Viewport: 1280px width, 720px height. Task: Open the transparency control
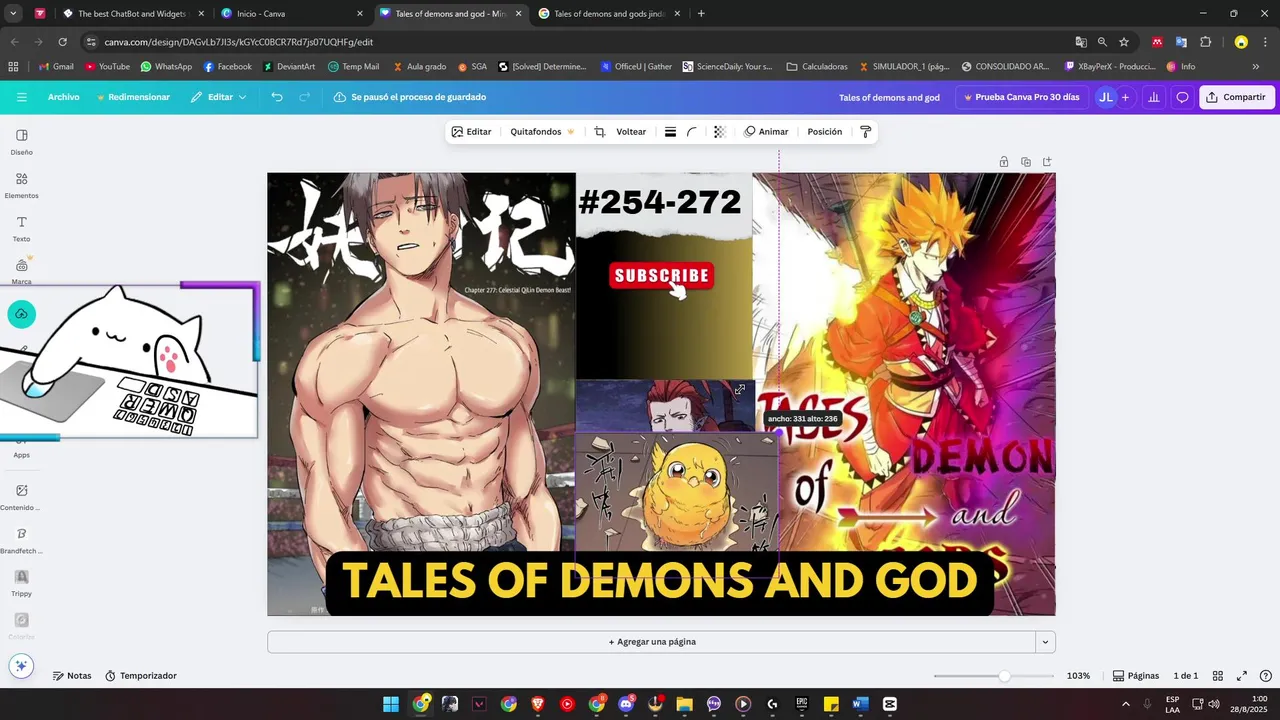[x=719, y=132]
